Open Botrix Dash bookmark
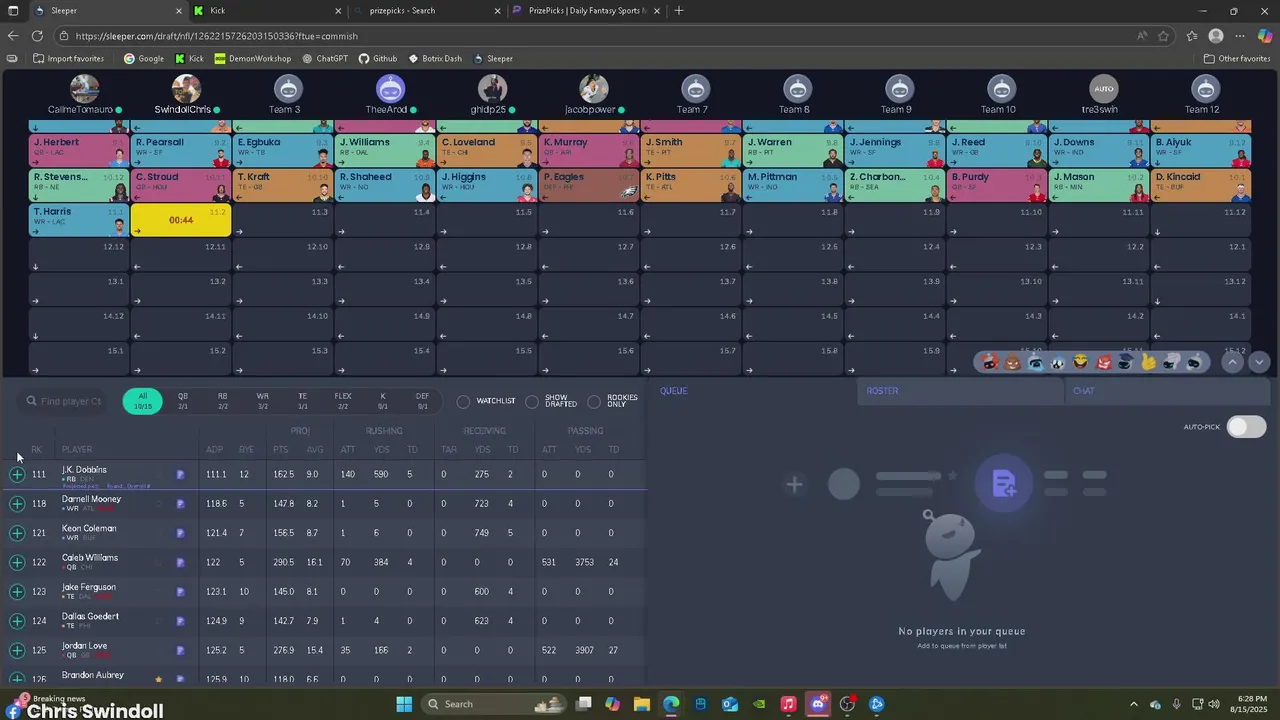The height and width of the screenshot is (720, 1280). pyautogui.click(x=434, y=59)
